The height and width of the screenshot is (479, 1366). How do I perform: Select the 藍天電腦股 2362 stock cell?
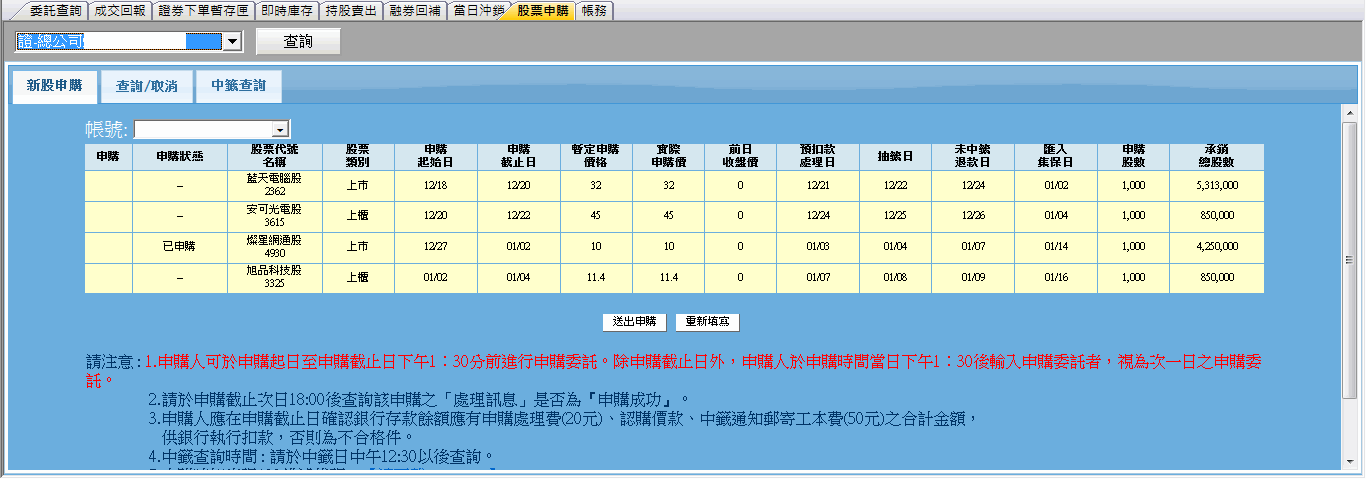coord(273,185)
